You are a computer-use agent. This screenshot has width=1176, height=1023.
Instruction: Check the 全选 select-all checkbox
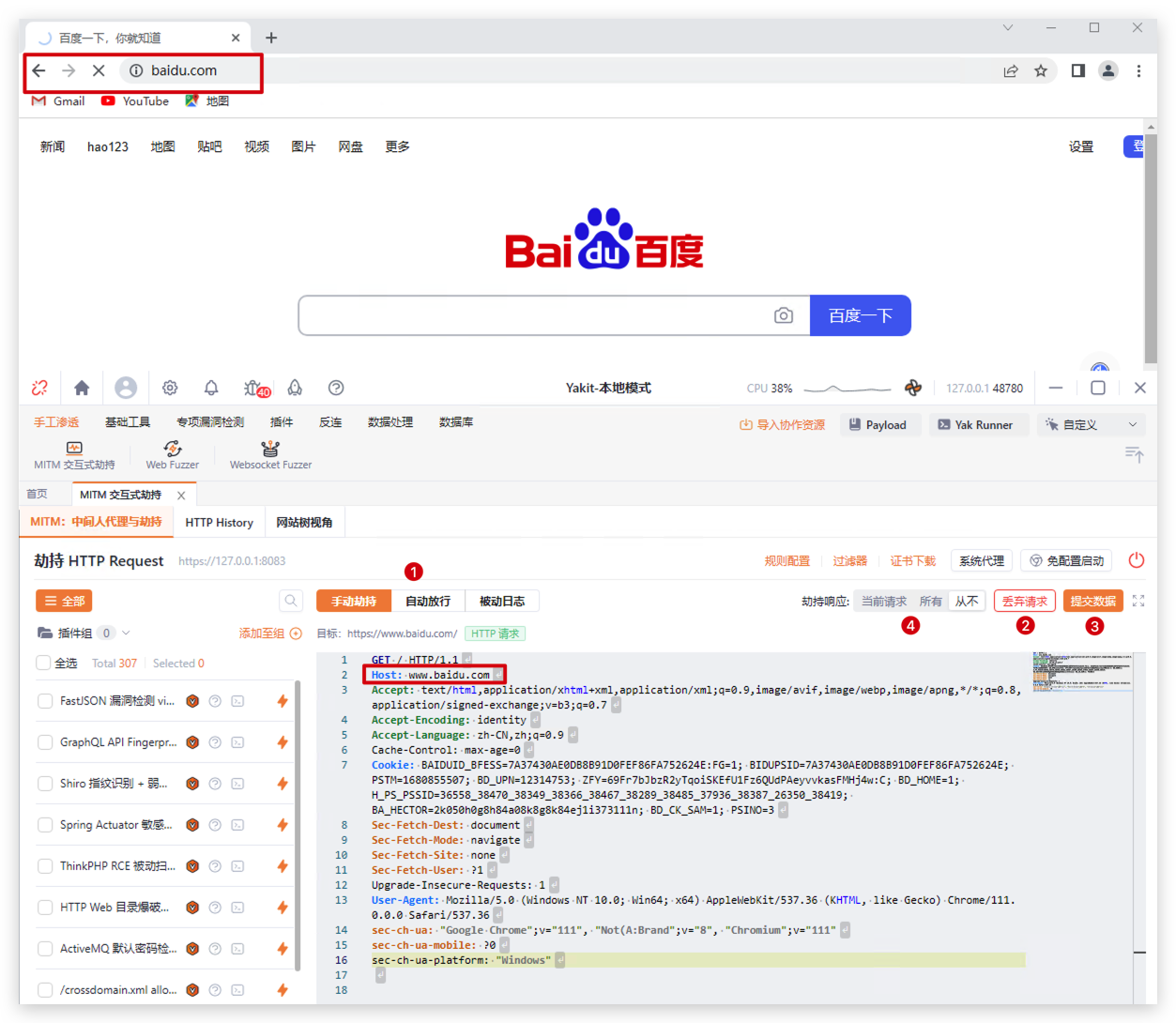pos(43,664)
